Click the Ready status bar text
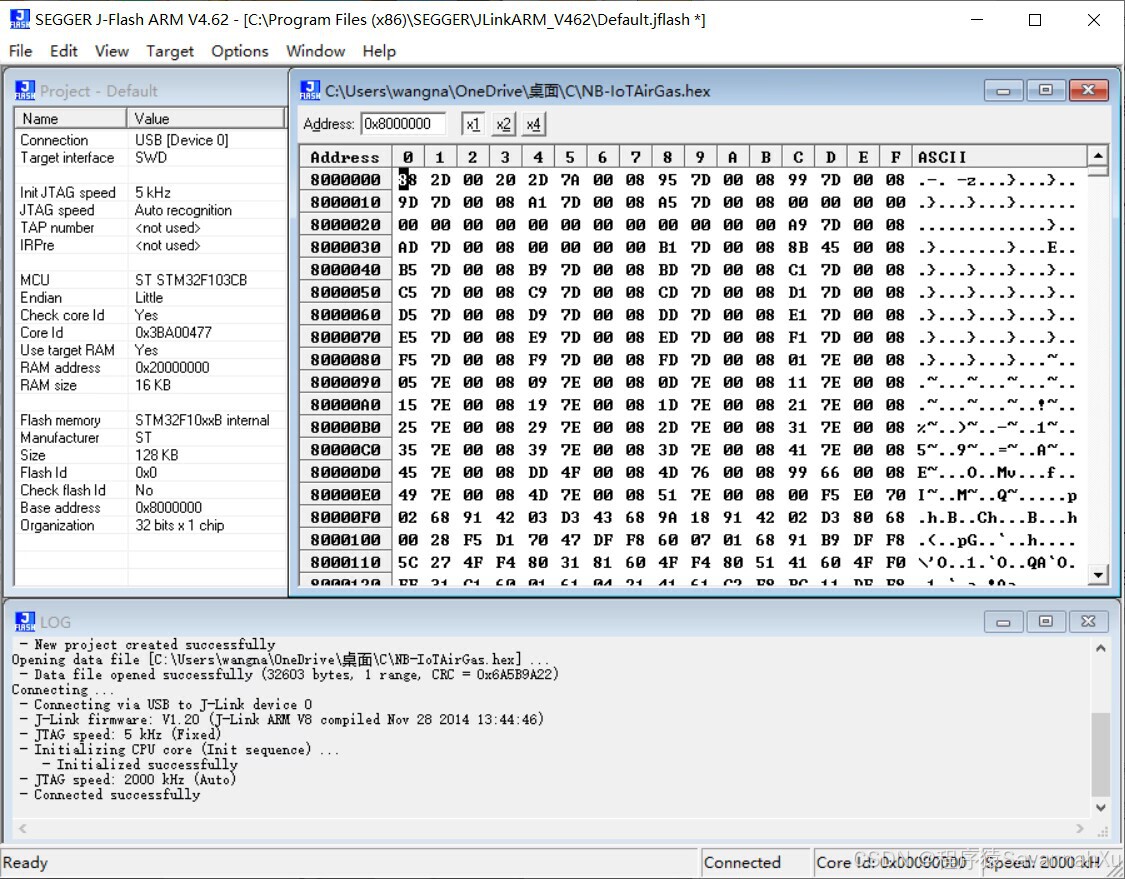This screenshot has height=879, width=1125. [25, 862]
